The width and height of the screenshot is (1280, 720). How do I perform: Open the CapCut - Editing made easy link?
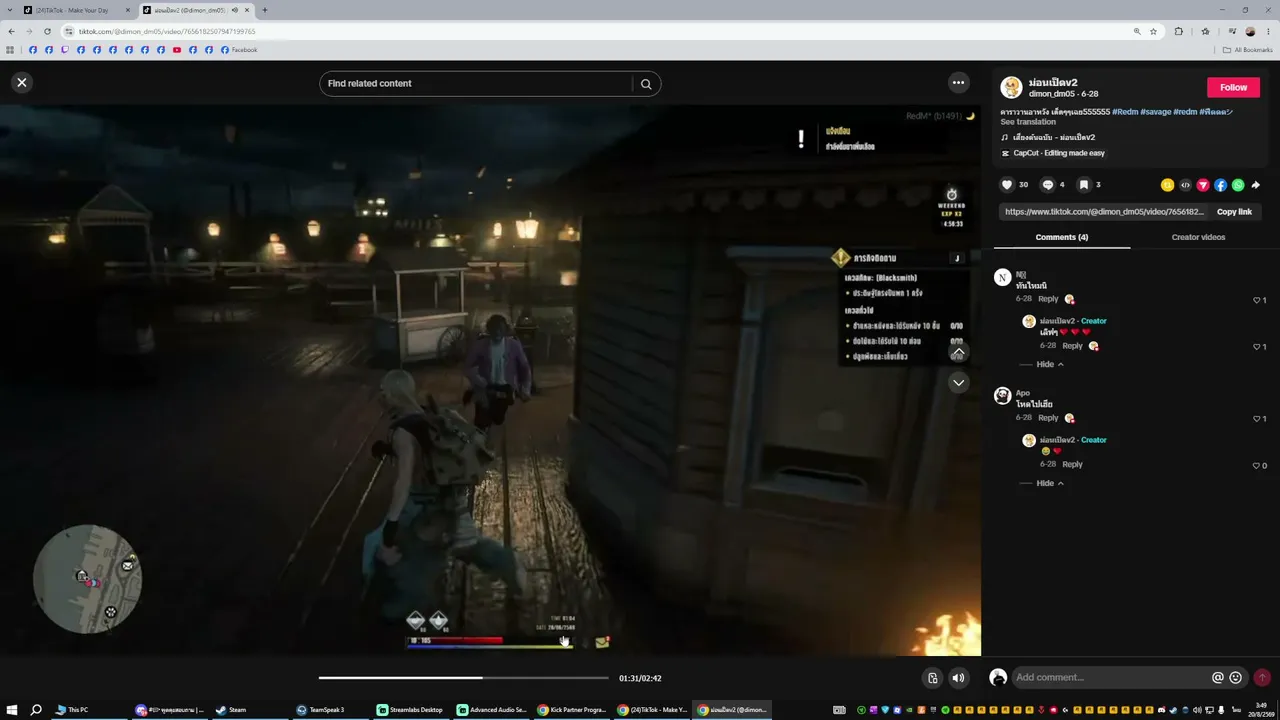pyautogui.click(x=1059, y=153)
